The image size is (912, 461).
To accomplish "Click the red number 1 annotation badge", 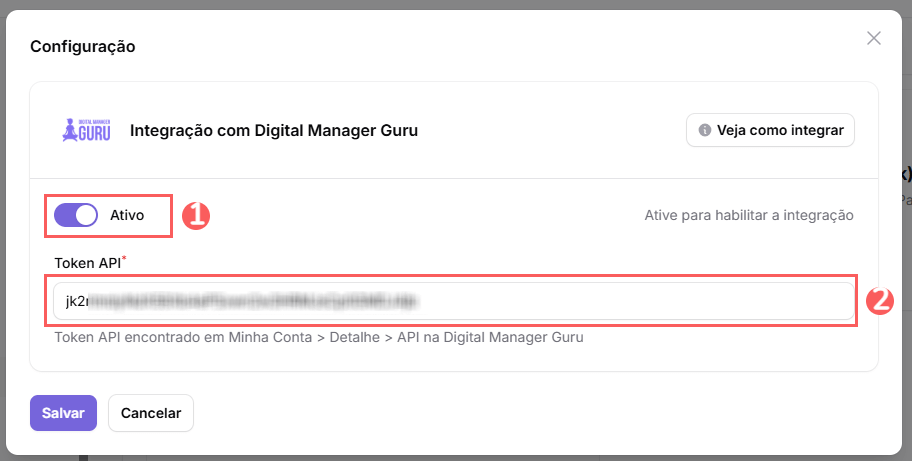I will pyautogui.click(x=195, y=215).
